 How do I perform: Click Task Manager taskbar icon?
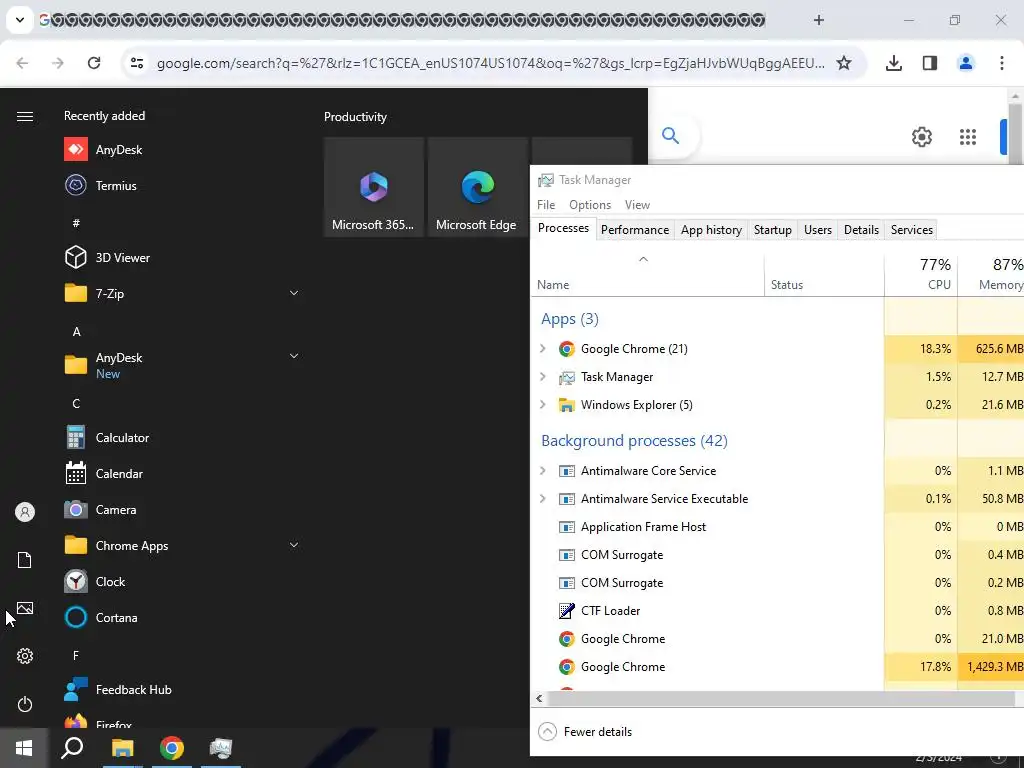click(221, 748)
